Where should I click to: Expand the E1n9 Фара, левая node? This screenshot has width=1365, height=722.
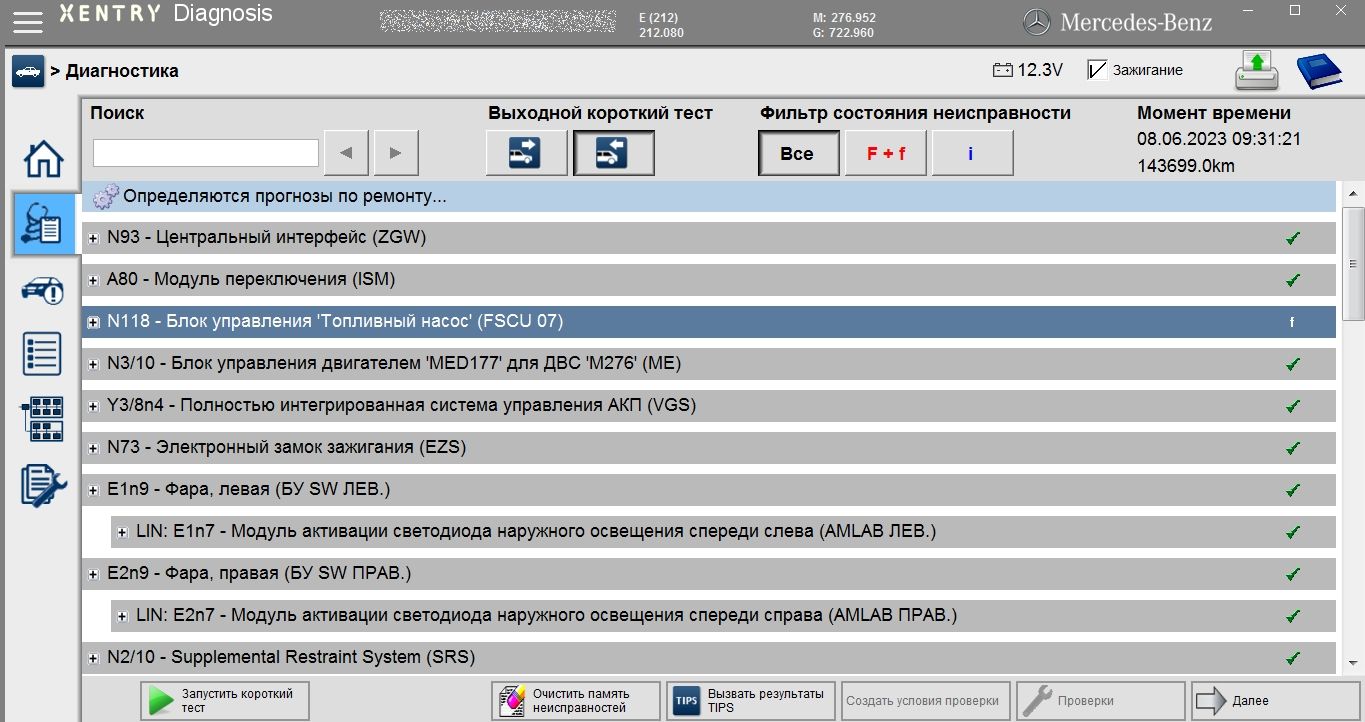pyautogui.click(x=94, y=490)
